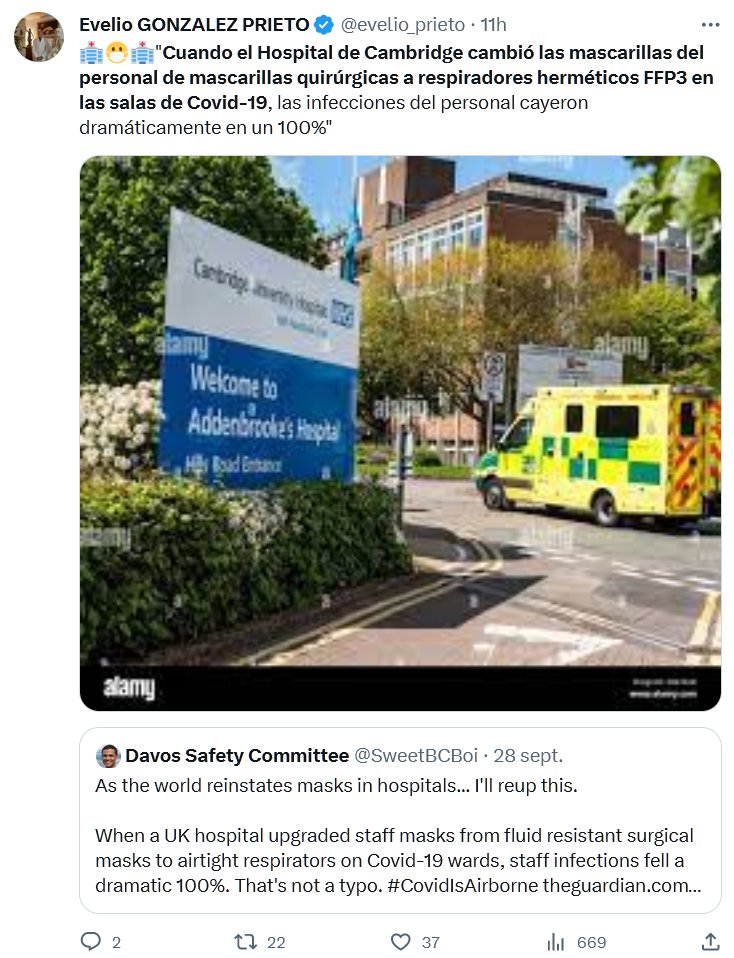This screenshot has width=734, height=958.
Task: Open the quoted tweet's 28 sept. date
Action: [x=528, y=756]
